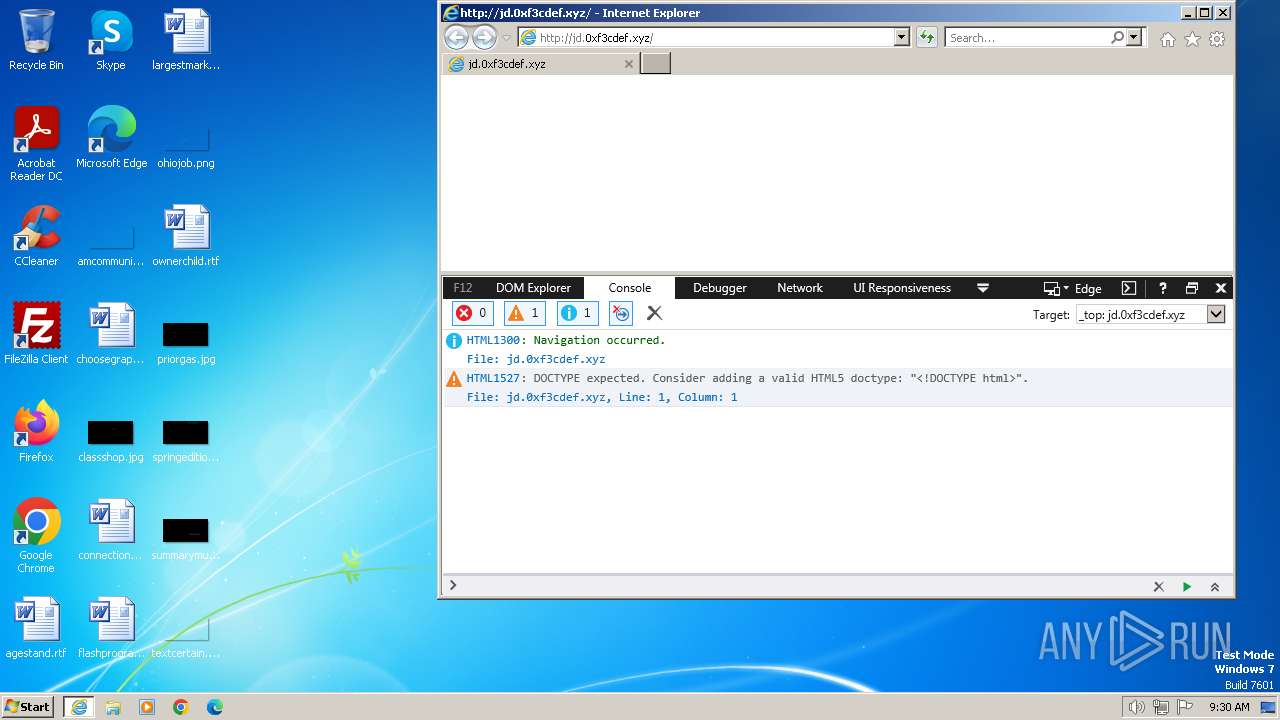Open Firefox desktop shortcut
The width and height of the screenshot is (1280, 720).
[x=36, y=432]
